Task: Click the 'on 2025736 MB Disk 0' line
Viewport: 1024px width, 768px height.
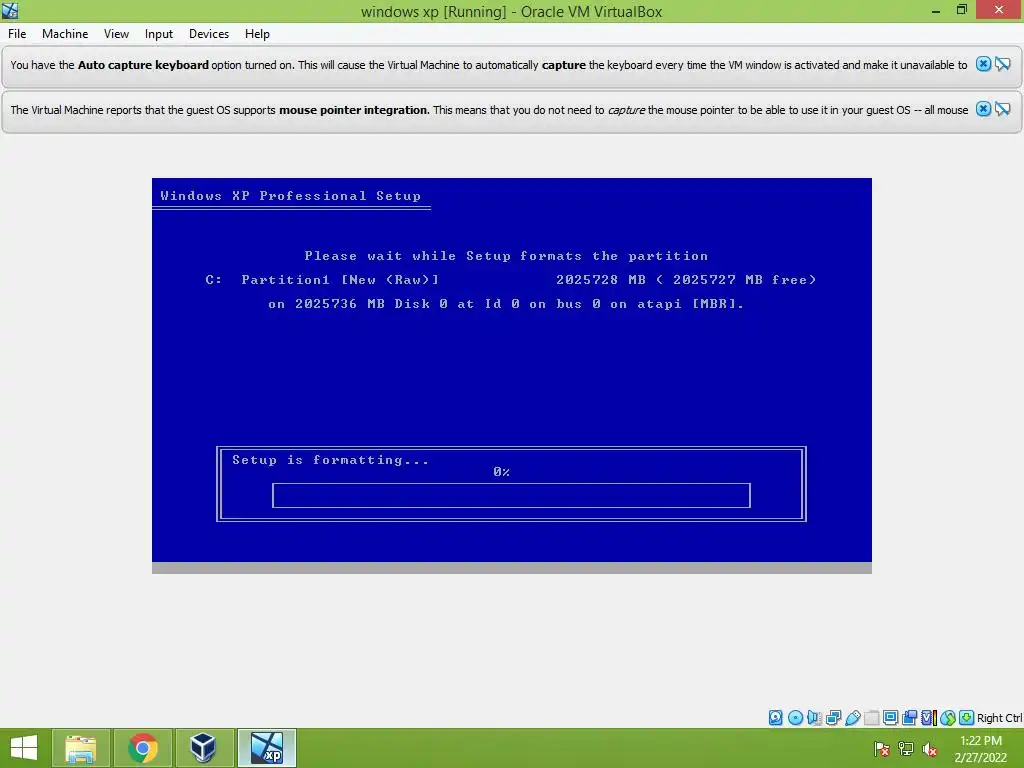Action: (506, 304)
